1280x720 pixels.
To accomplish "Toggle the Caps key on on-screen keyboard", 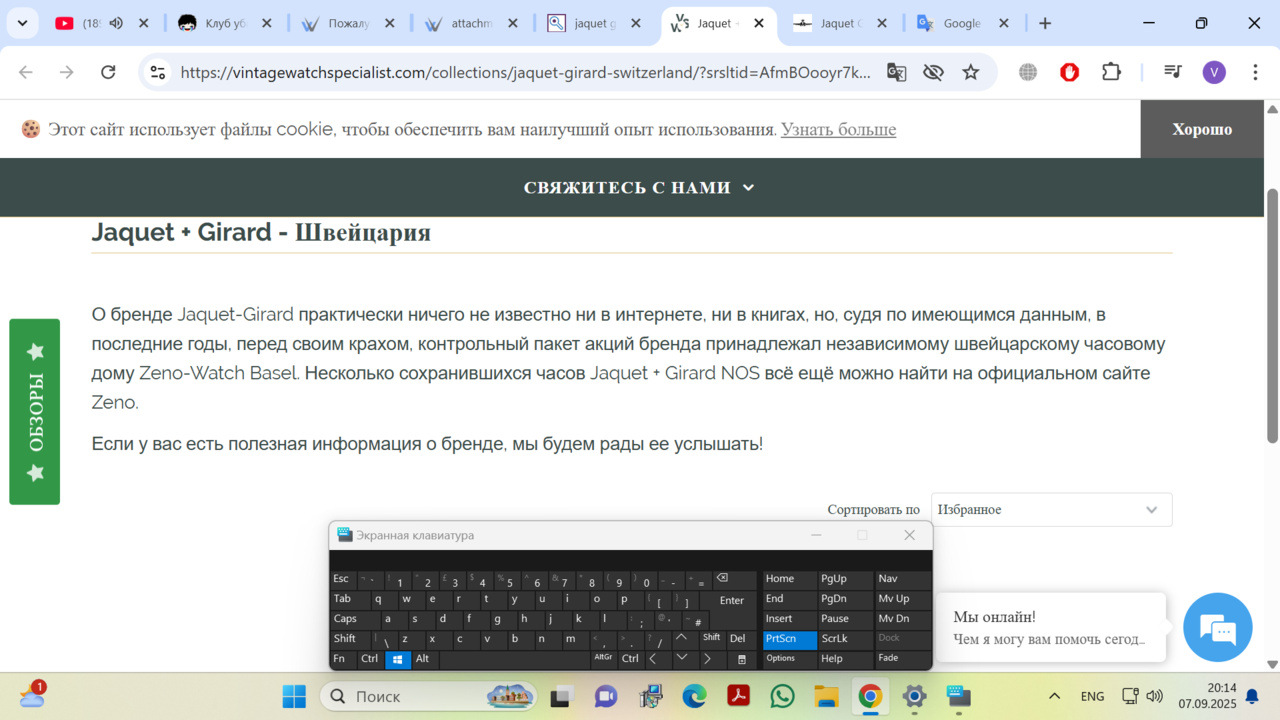I will (345, 619).
